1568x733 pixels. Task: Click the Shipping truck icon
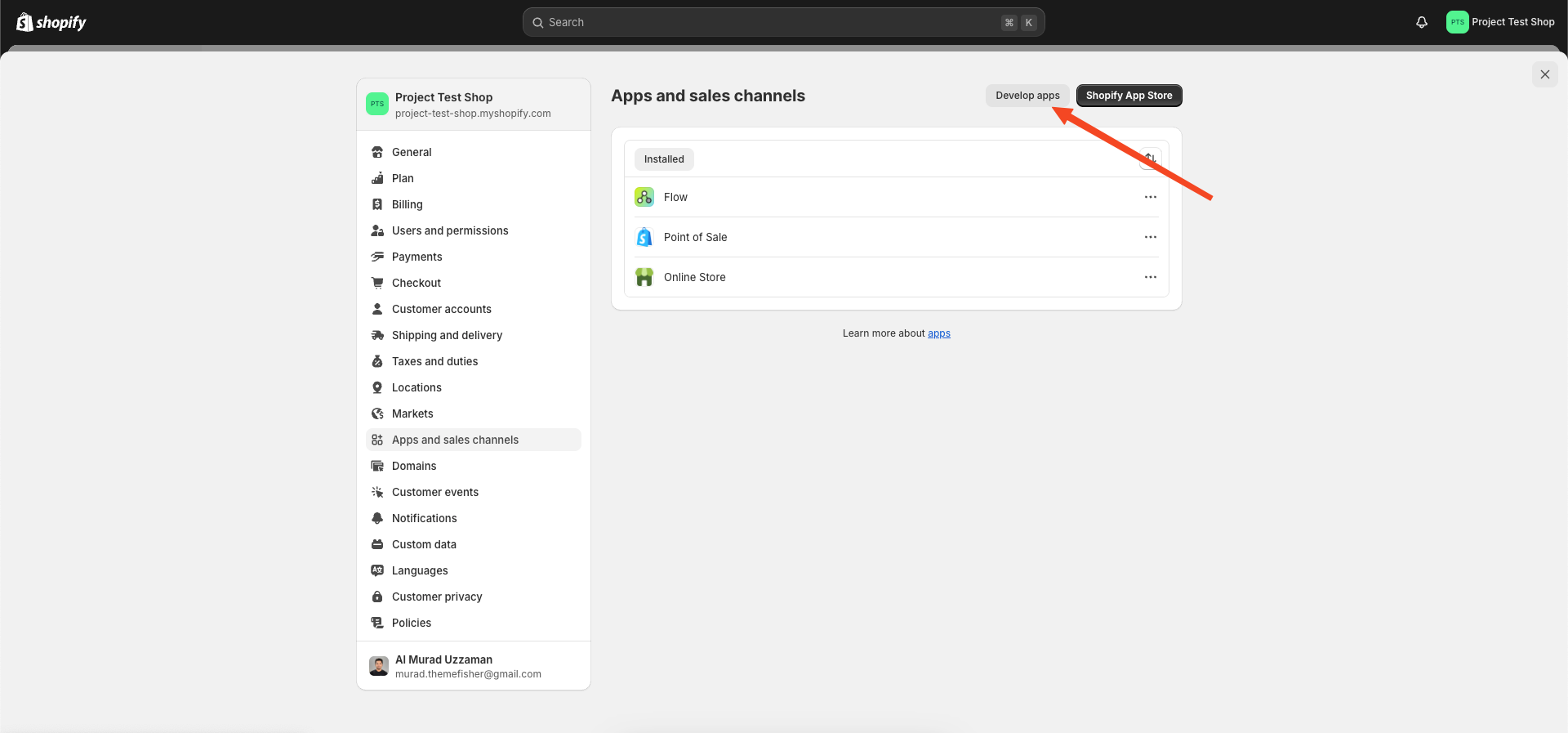[x=377, y=335]
